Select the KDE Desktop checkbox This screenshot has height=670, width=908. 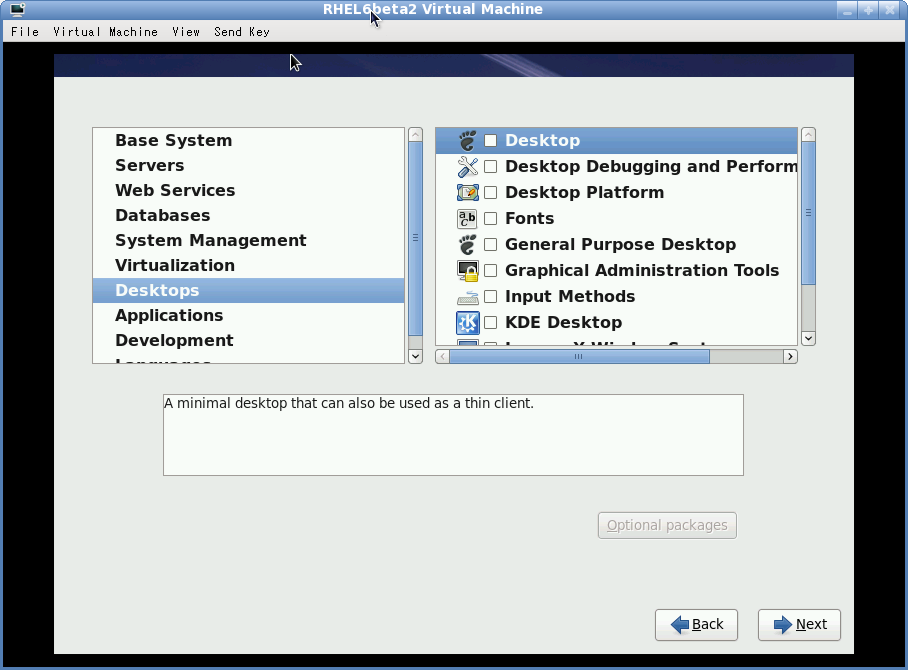point(490,323)
